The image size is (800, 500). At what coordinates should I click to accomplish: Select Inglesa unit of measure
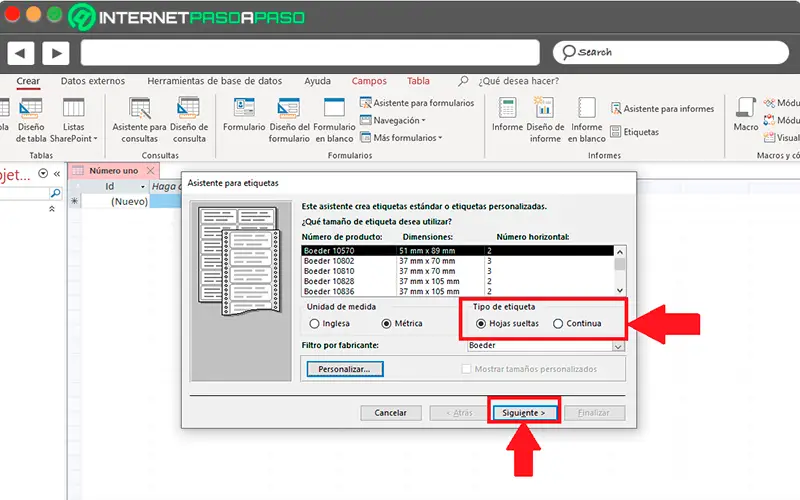[330, 323]
